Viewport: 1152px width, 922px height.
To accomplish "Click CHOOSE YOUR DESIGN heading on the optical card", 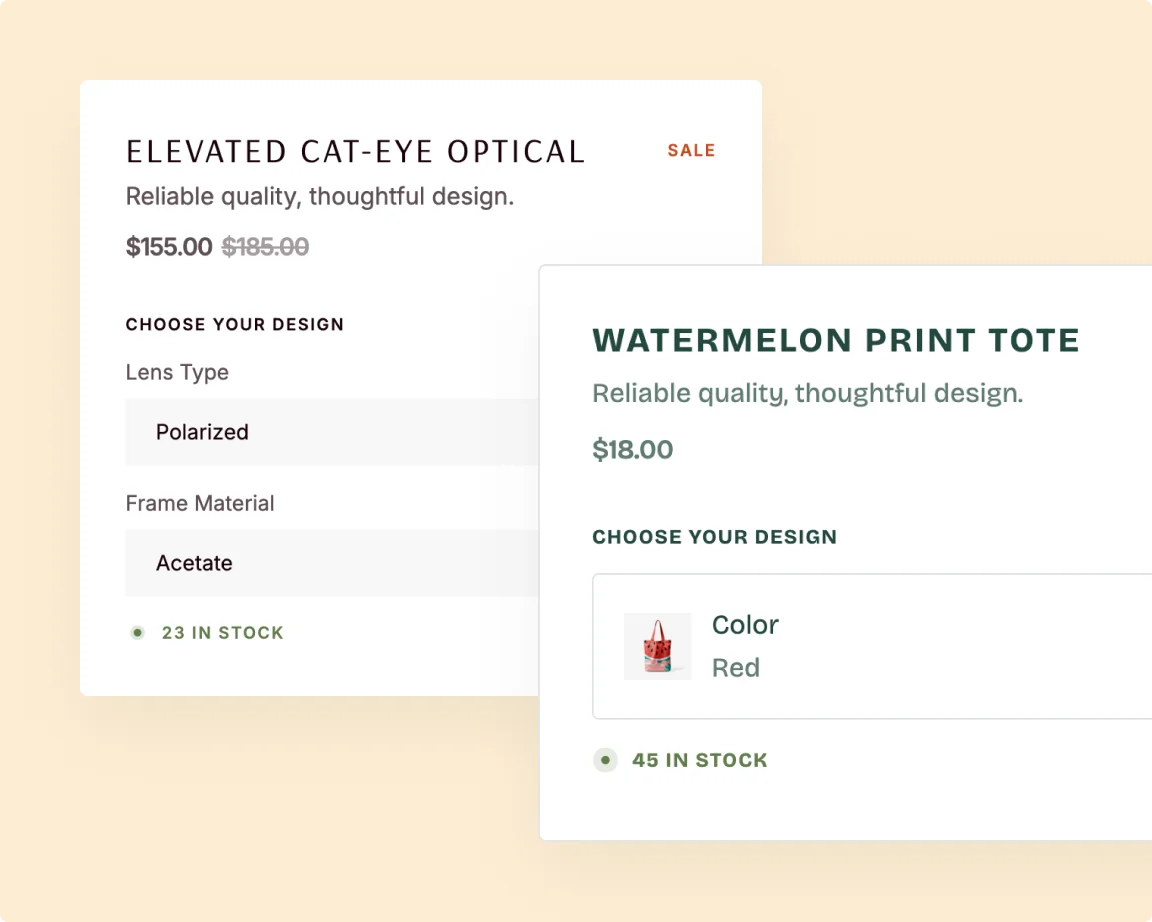I will [x=234, y=324].
